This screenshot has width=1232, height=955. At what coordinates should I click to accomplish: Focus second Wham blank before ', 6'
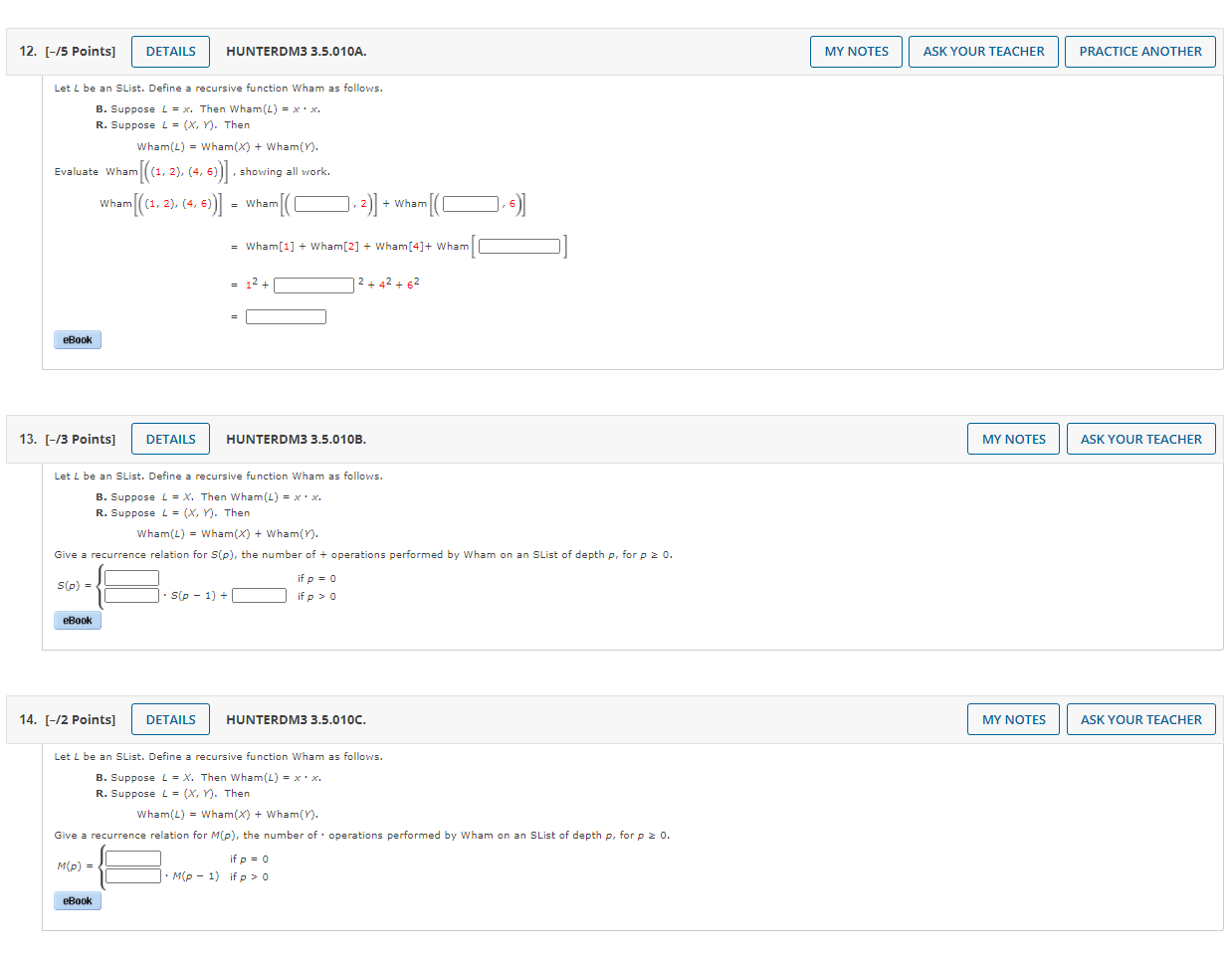click(x=471, y=204)
